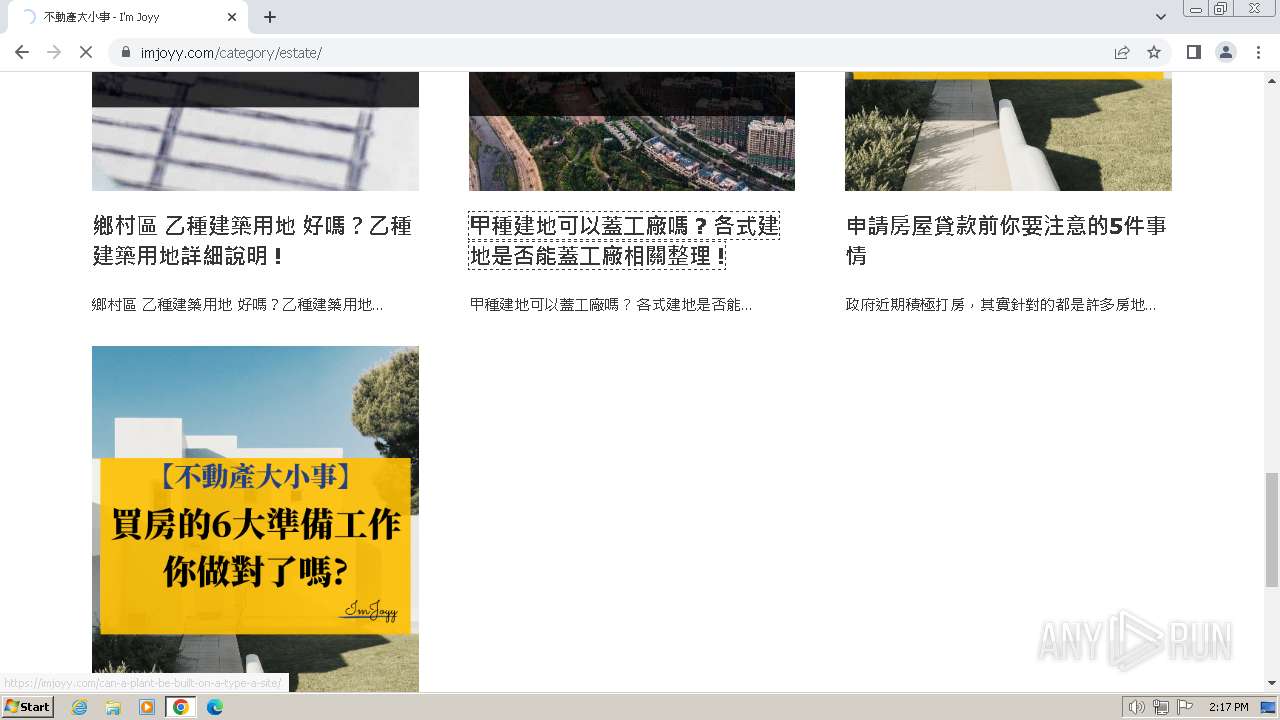Launch Internet Explorer from the taskbar
The width and height of the screenshot is (1280, 720).
[x=79, y=707]
